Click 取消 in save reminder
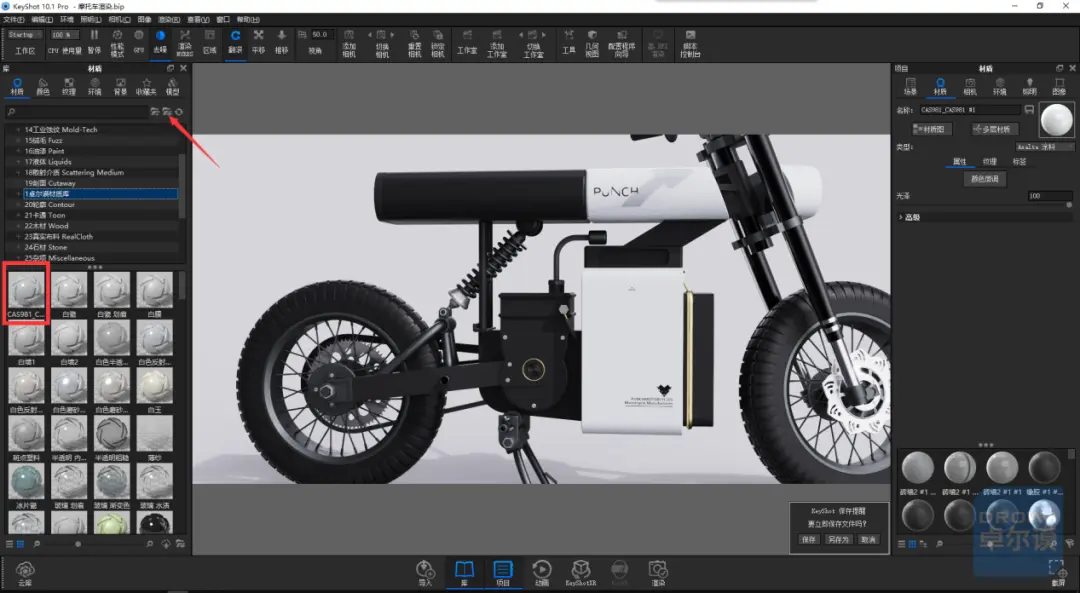 (869, 539)
